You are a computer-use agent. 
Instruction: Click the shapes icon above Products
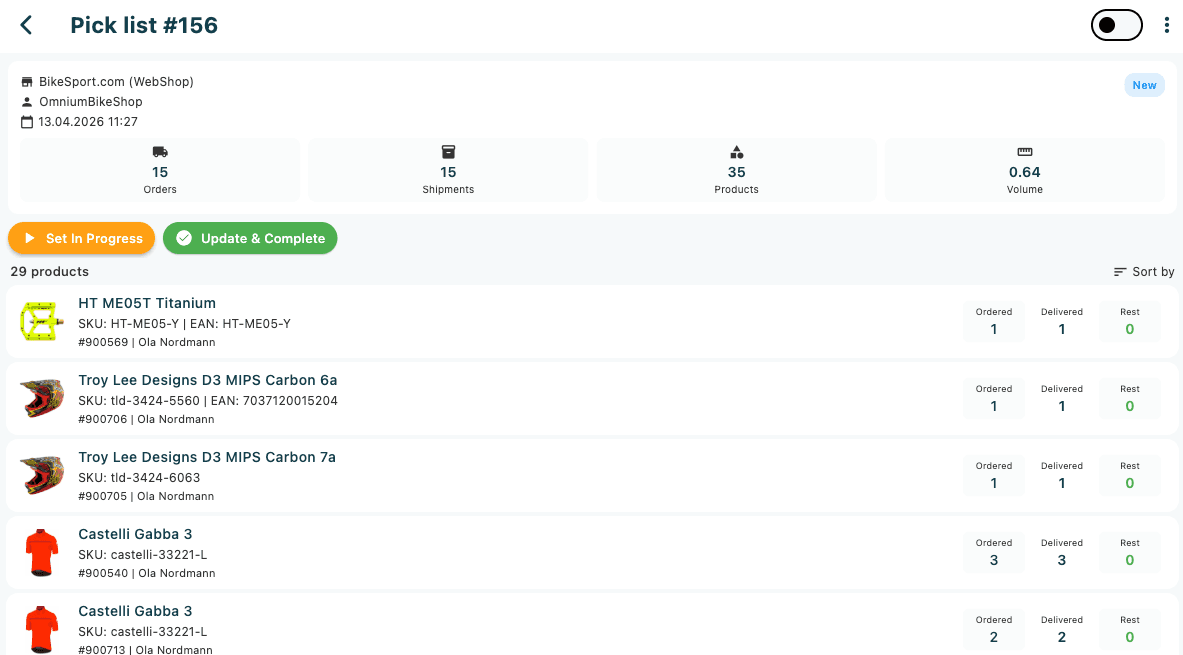click(736, 152)
